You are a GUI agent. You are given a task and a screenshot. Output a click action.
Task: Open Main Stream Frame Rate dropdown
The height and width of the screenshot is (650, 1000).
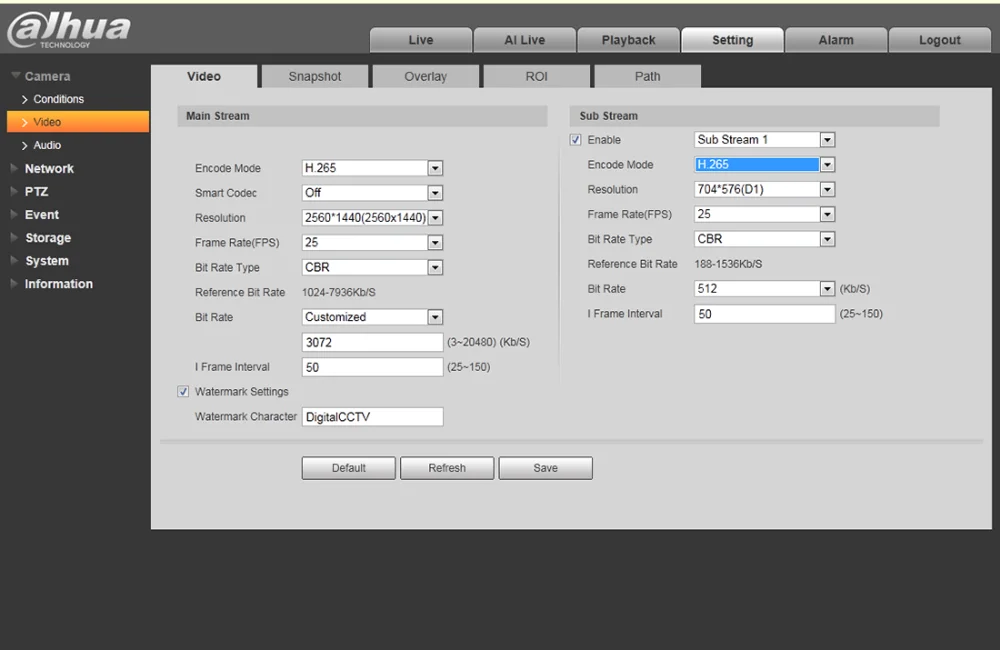click(x=372, y=242)
